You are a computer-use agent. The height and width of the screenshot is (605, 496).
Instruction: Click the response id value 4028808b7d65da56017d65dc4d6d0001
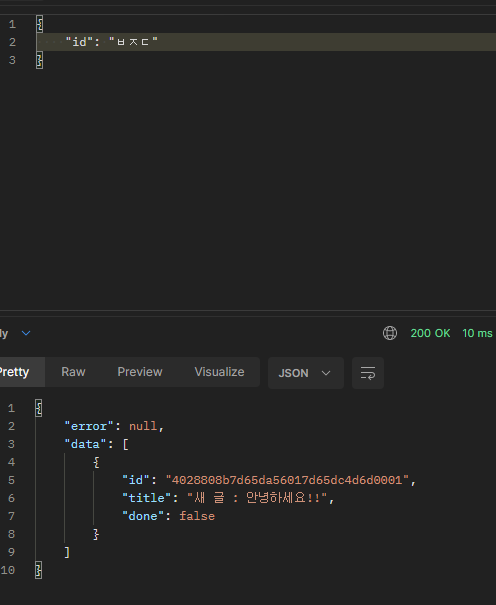click(287, 480)
